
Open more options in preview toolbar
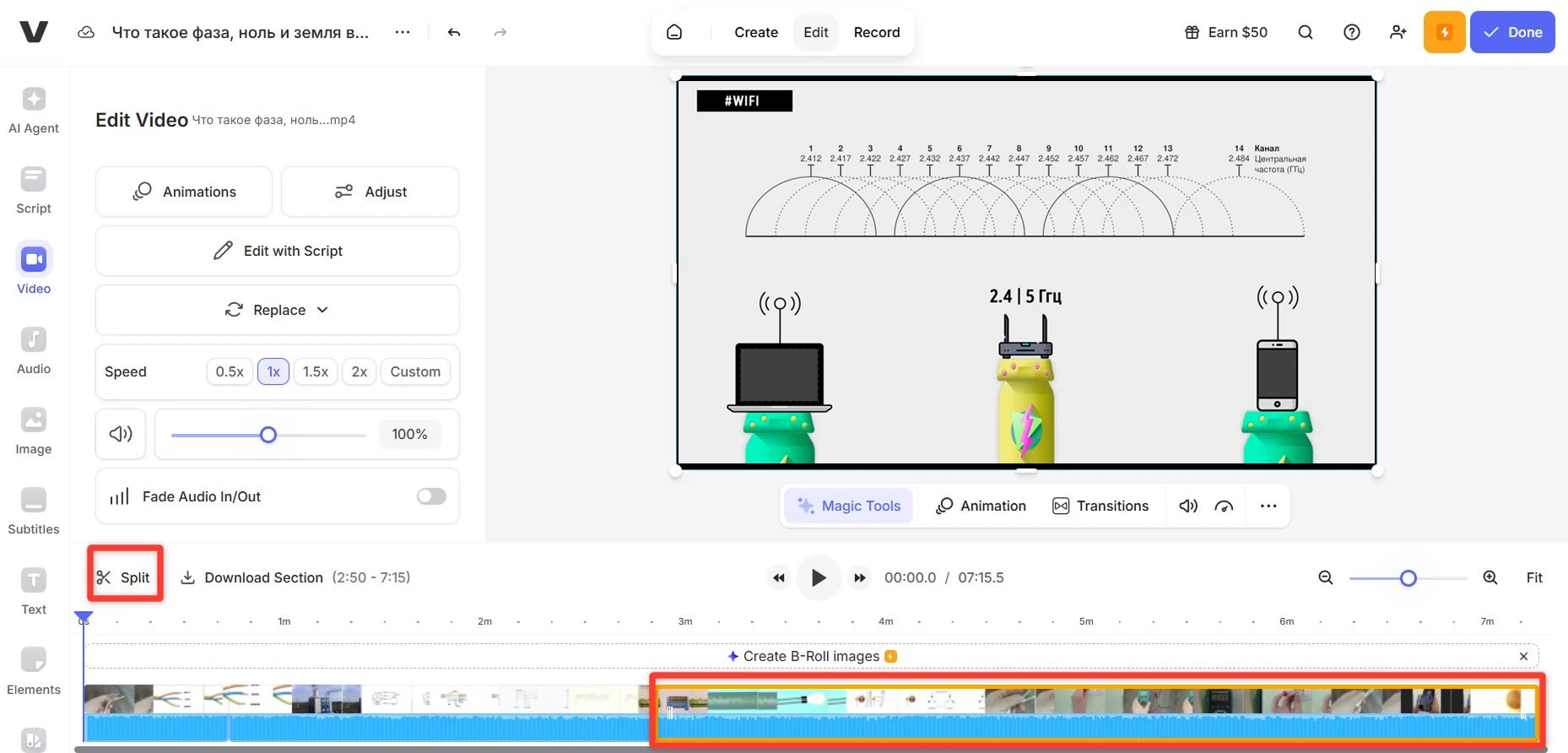tap(1268, 506)
